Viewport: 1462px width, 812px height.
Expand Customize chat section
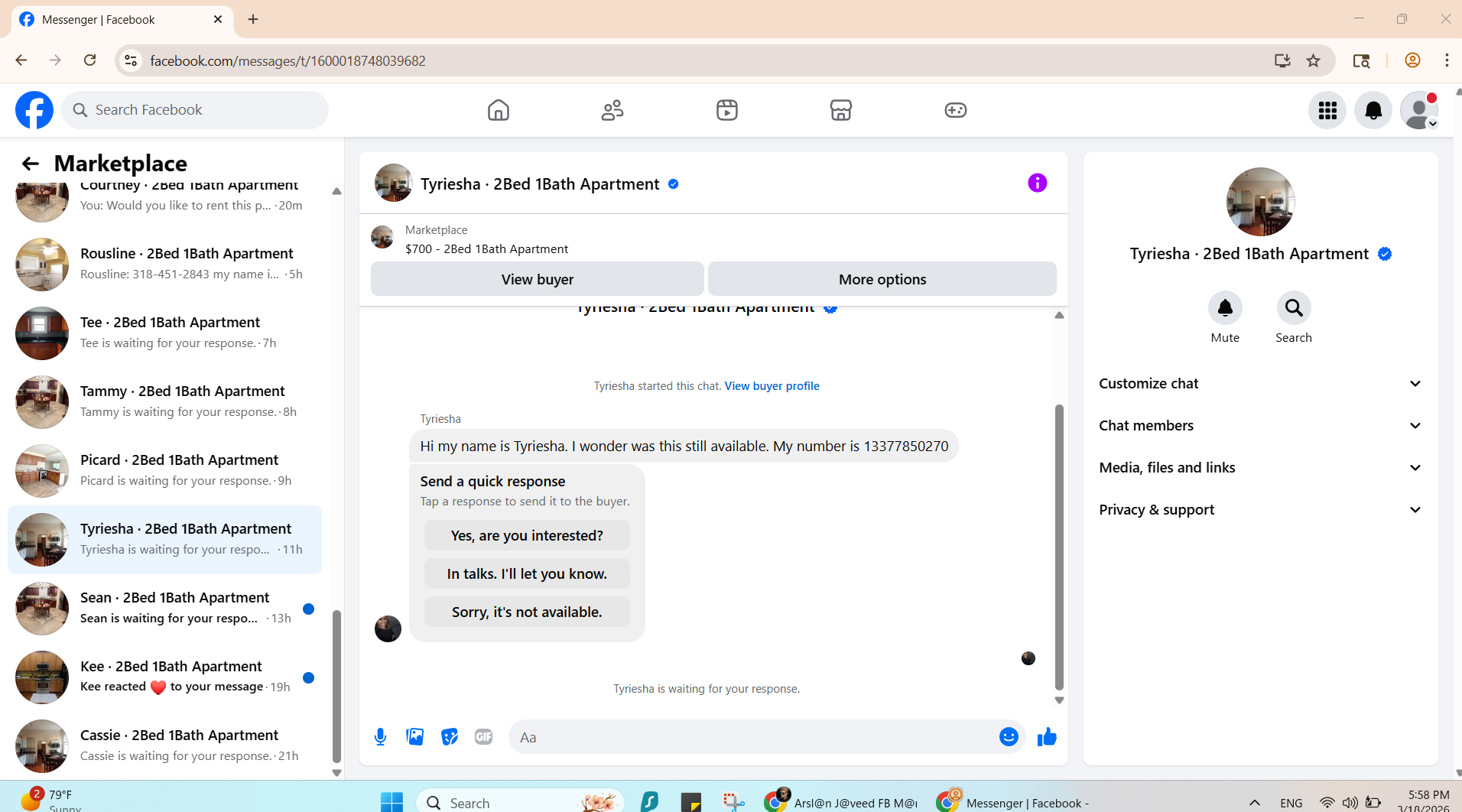click(1260, 384)
